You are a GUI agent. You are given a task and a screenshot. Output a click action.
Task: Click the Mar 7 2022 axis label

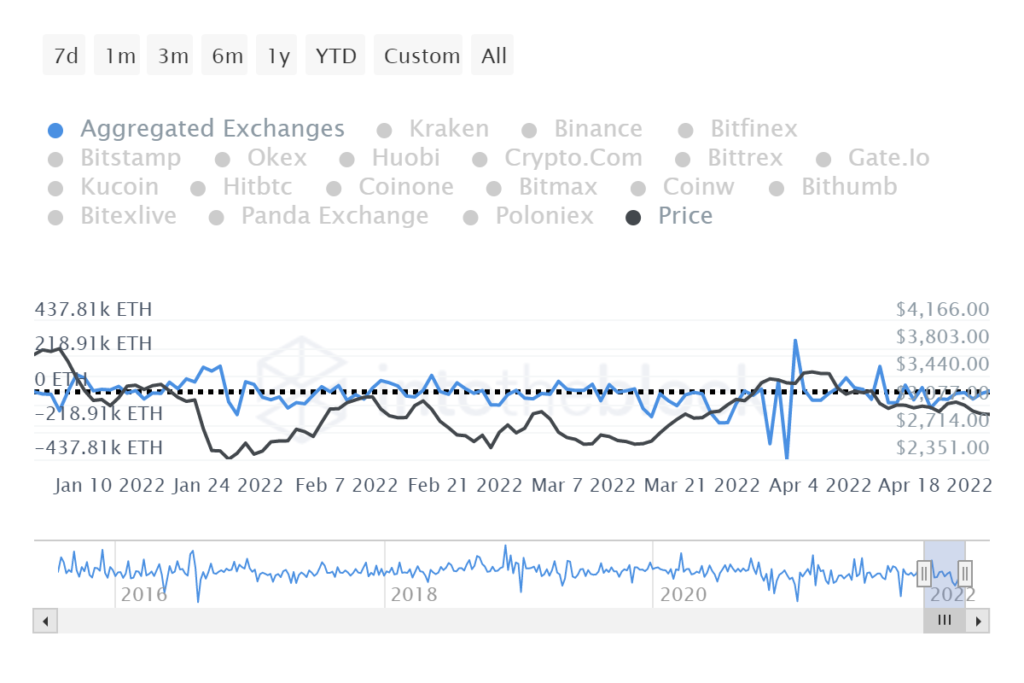point(583,485)
